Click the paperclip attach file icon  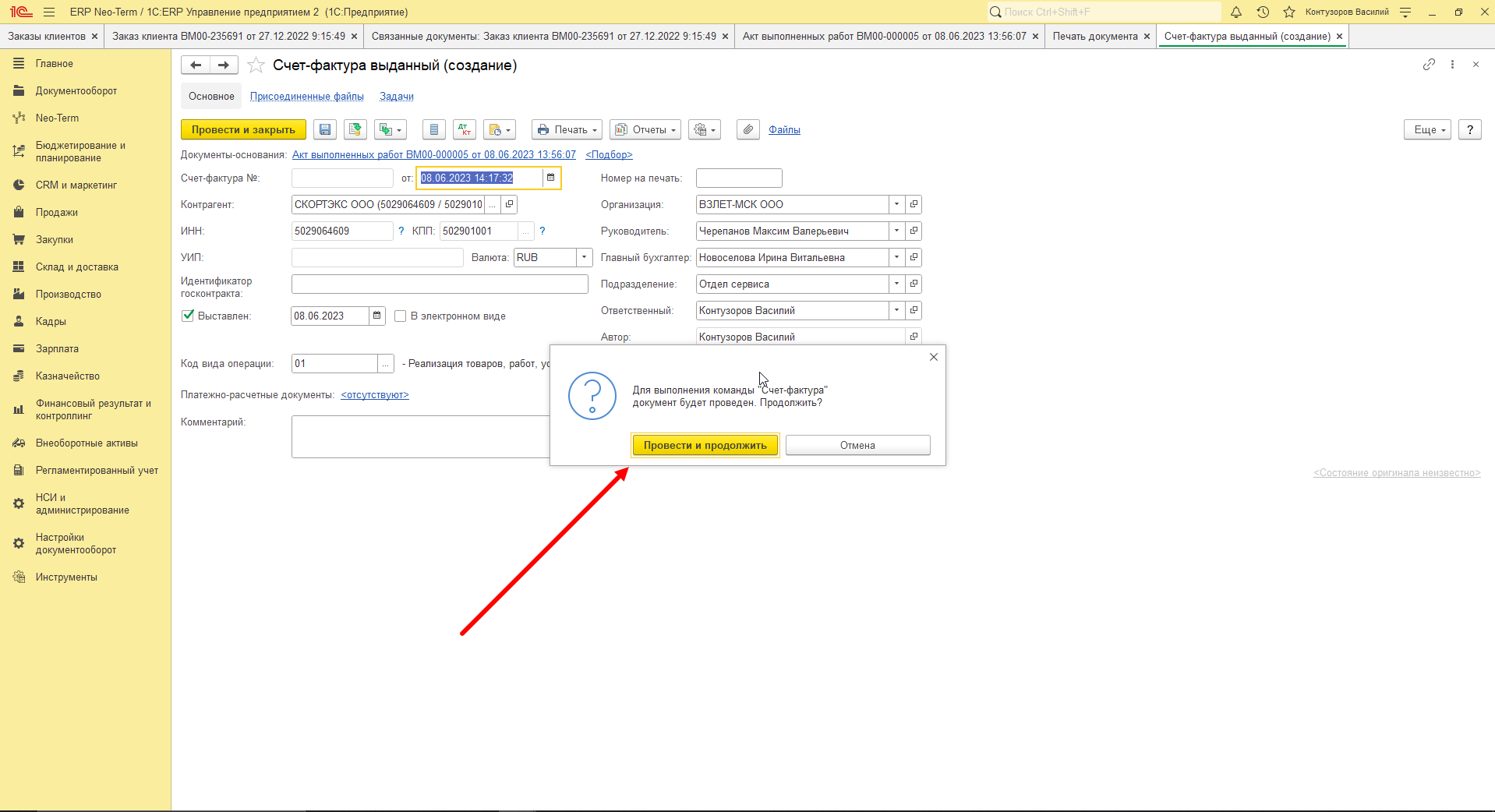point(748,129)
